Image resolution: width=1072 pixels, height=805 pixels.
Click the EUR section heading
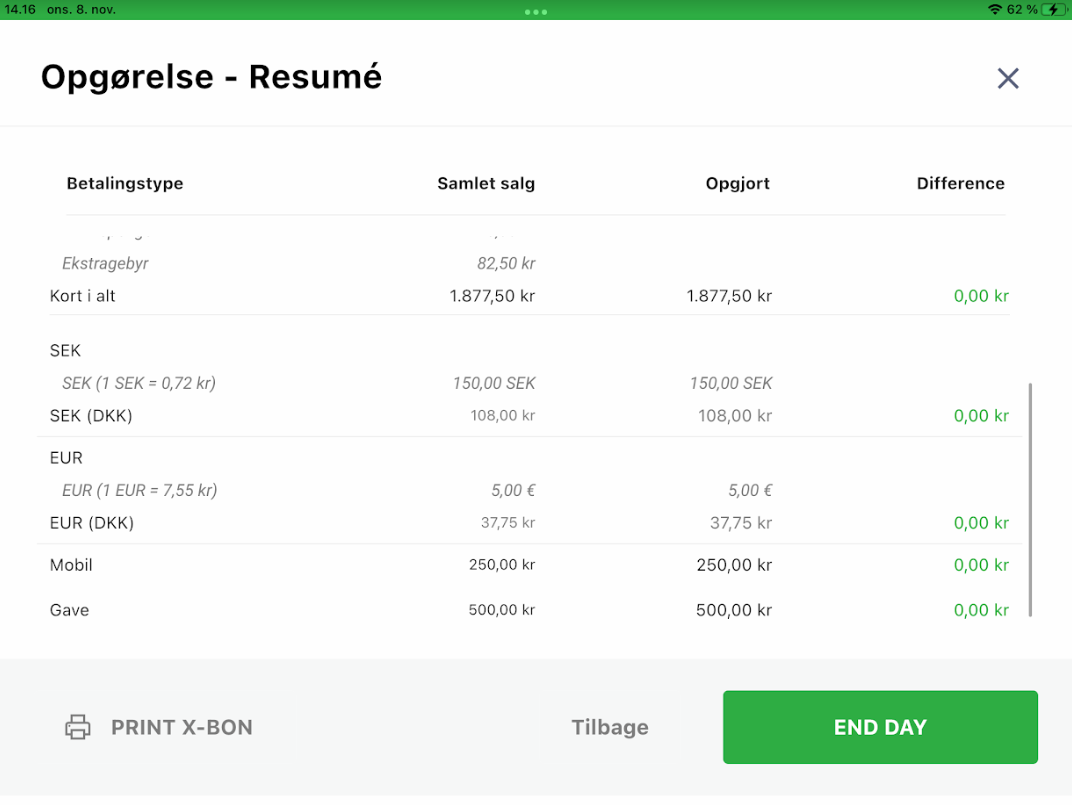66,458
